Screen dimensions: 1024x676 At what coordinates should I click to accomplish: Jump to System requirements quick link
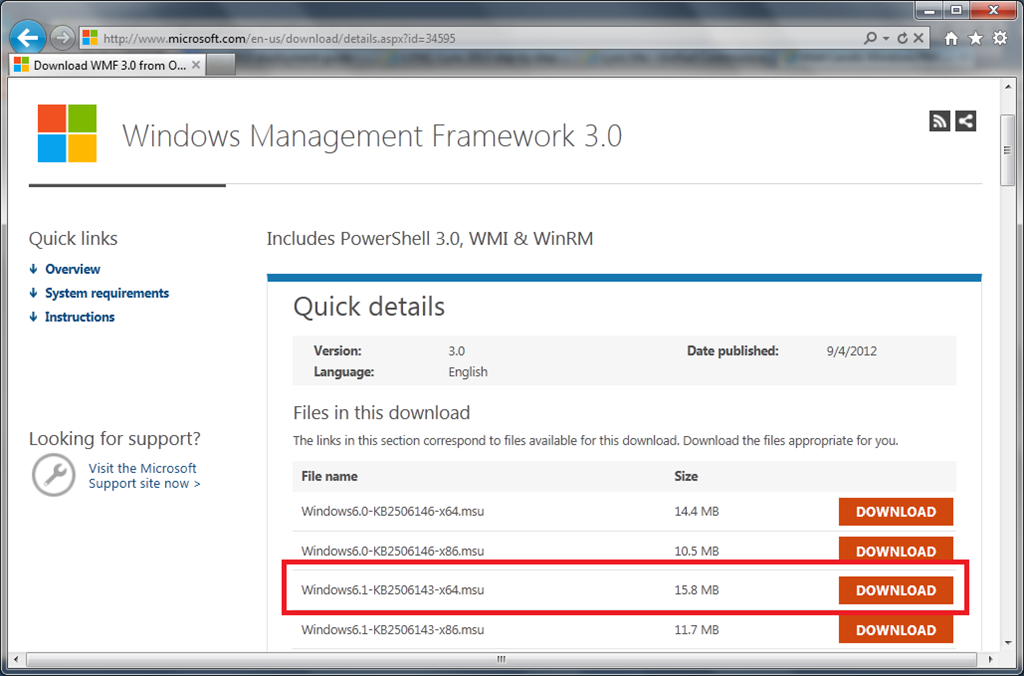click(x=107, y=293)
